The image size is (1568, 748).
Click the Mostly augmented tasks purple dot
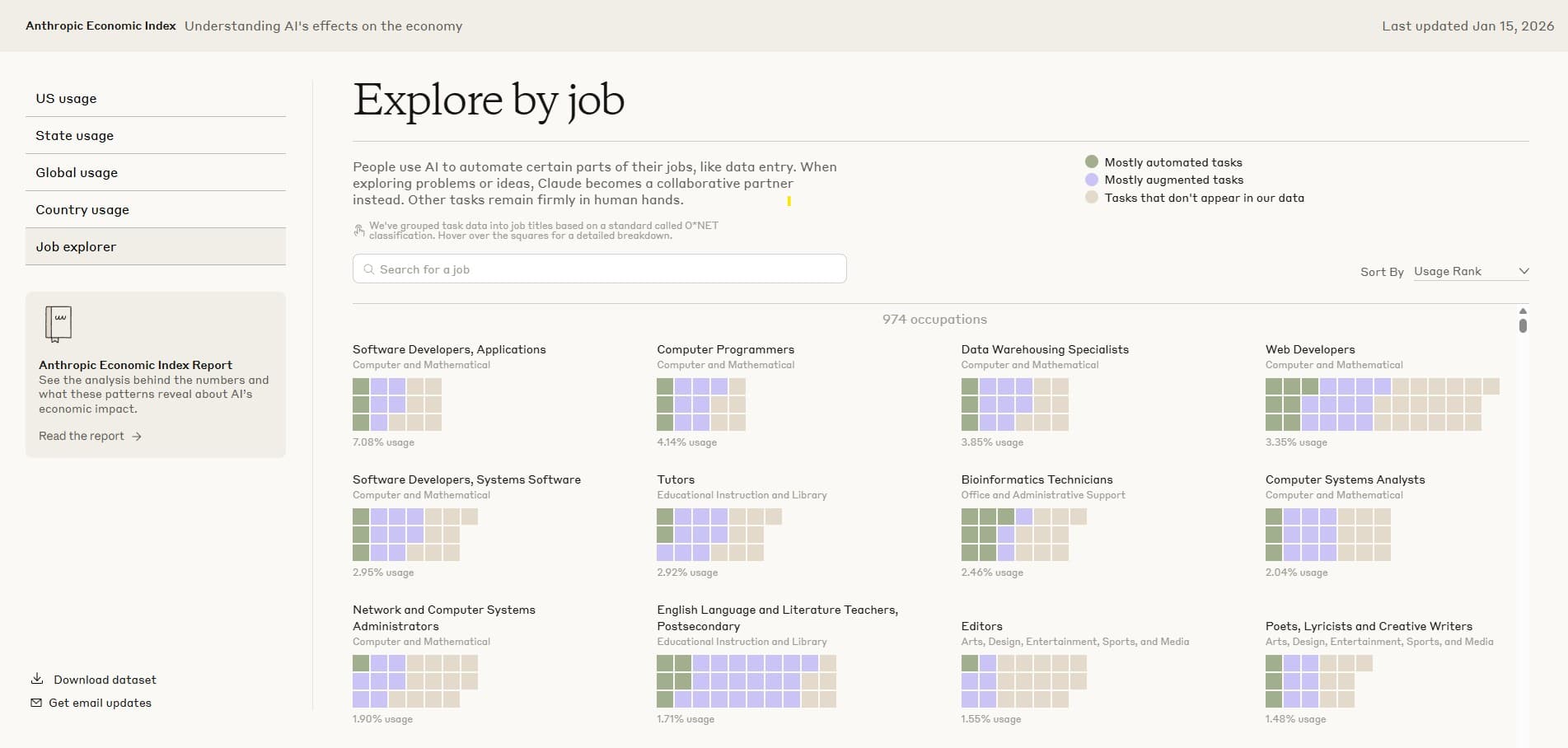coord(1092,180)
